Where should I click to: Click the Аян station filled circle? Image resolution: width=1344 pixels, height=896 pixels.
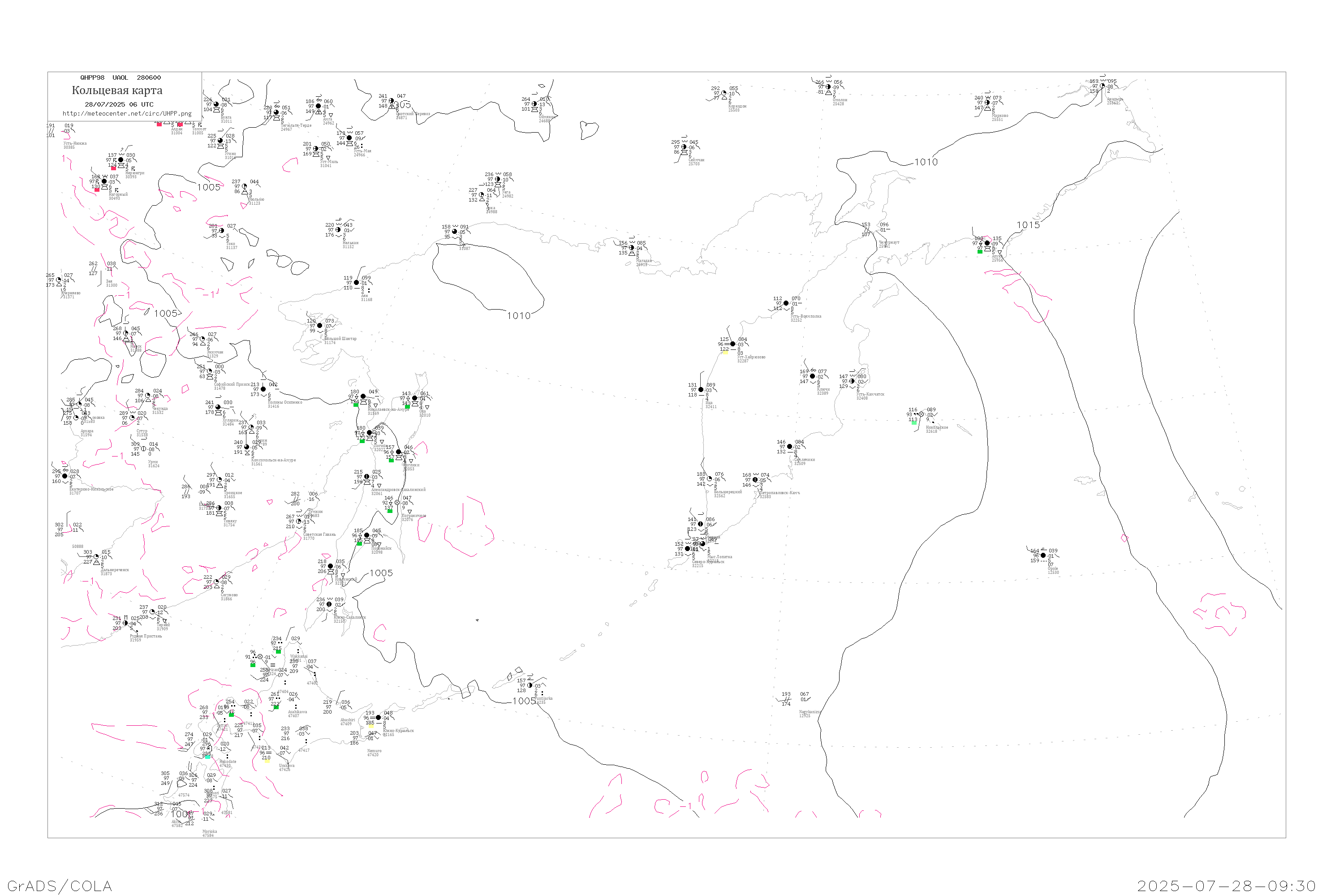click(x=357, y=283)
